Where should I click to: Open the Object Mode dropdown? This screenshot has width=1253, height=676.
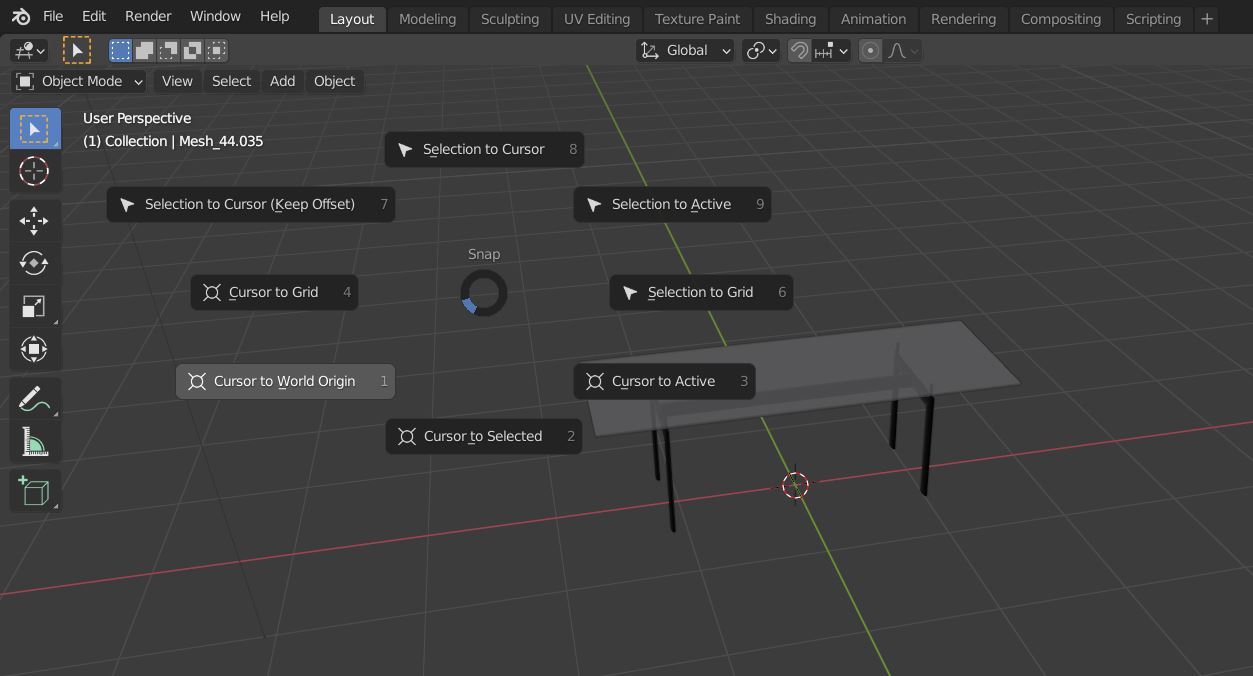pyautogui.click(x=80, y=81)
